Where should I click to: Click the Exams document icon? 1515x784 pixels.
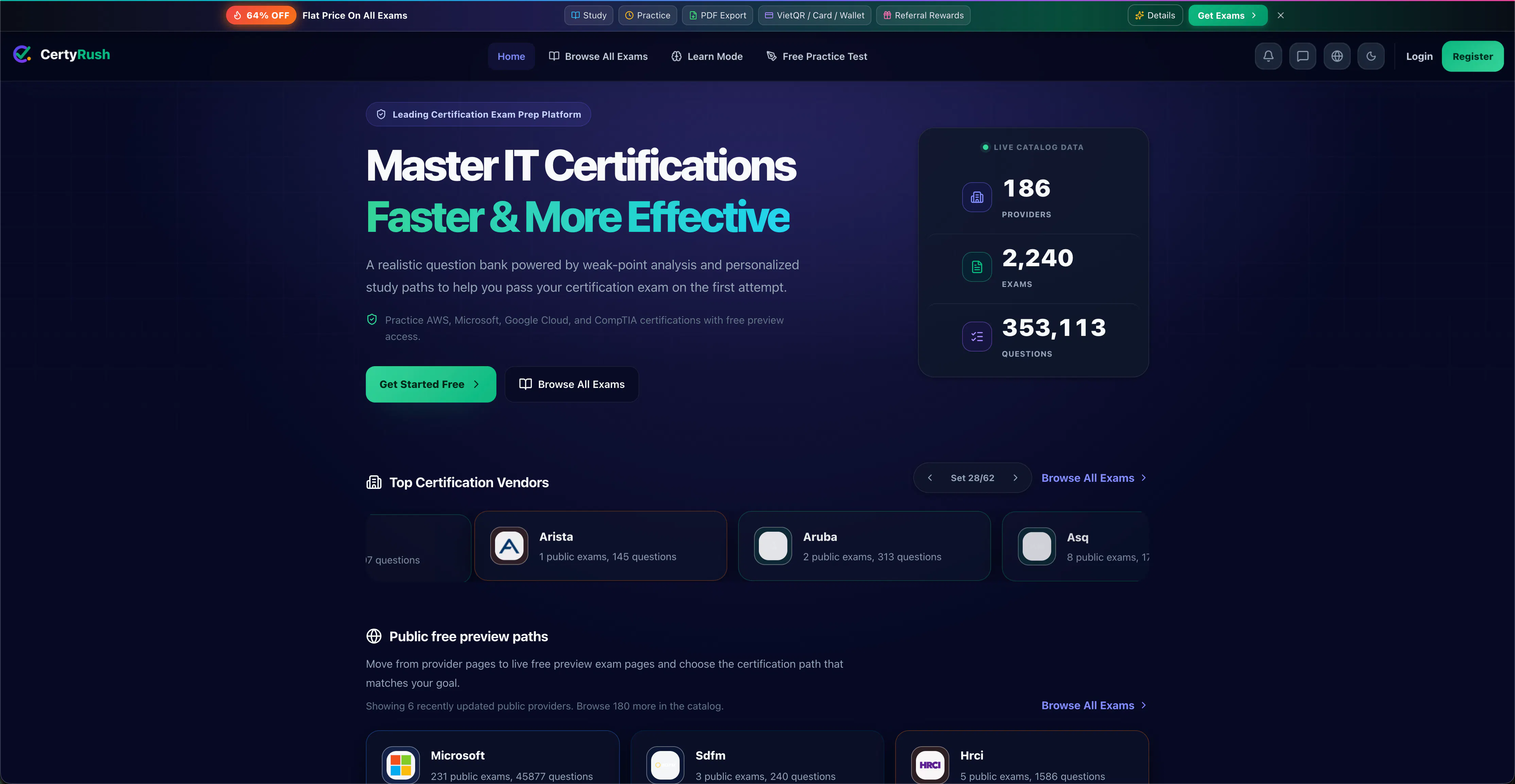coord(977,267)
